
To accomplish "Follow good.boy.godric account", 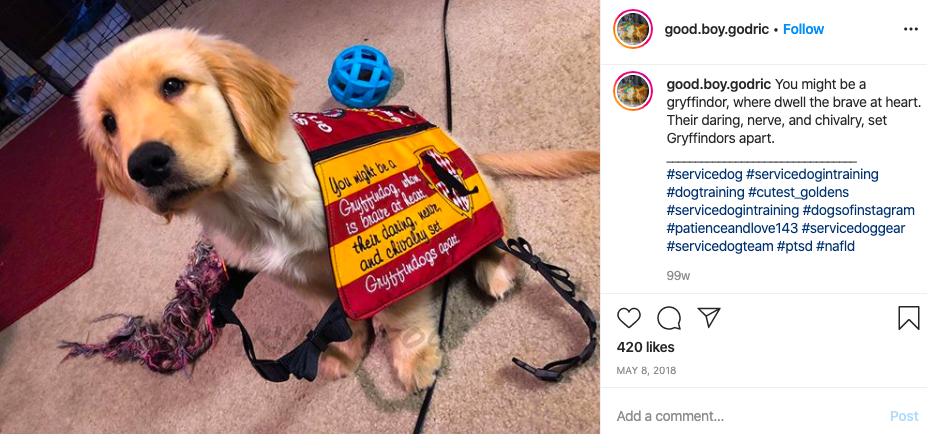I will pos(803,30).
